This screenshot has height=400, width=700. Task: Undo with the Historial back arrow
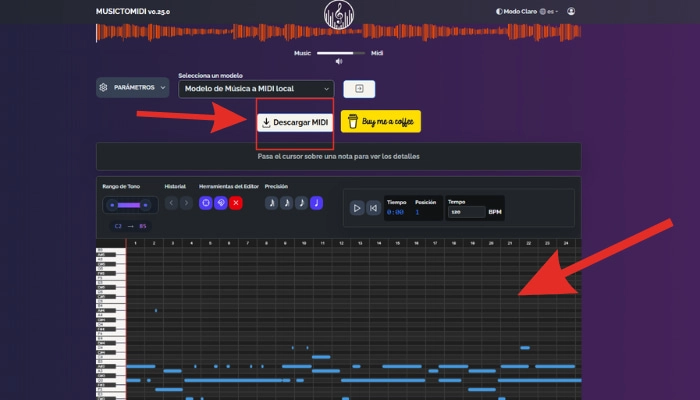(171, 203)
